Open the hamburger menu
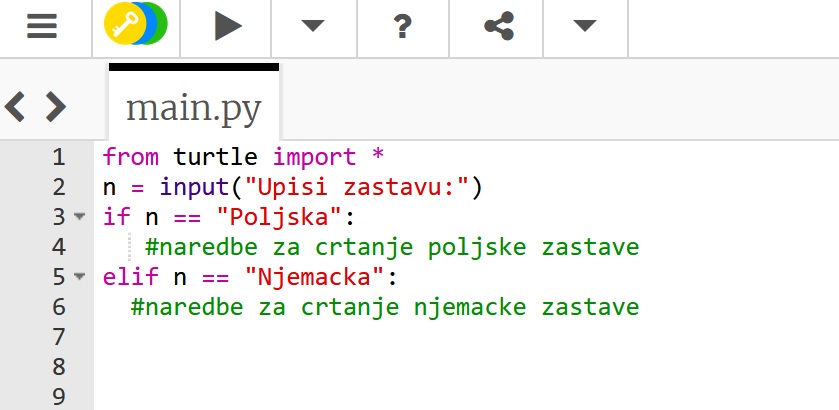839x410 pixels. (42, 27)
